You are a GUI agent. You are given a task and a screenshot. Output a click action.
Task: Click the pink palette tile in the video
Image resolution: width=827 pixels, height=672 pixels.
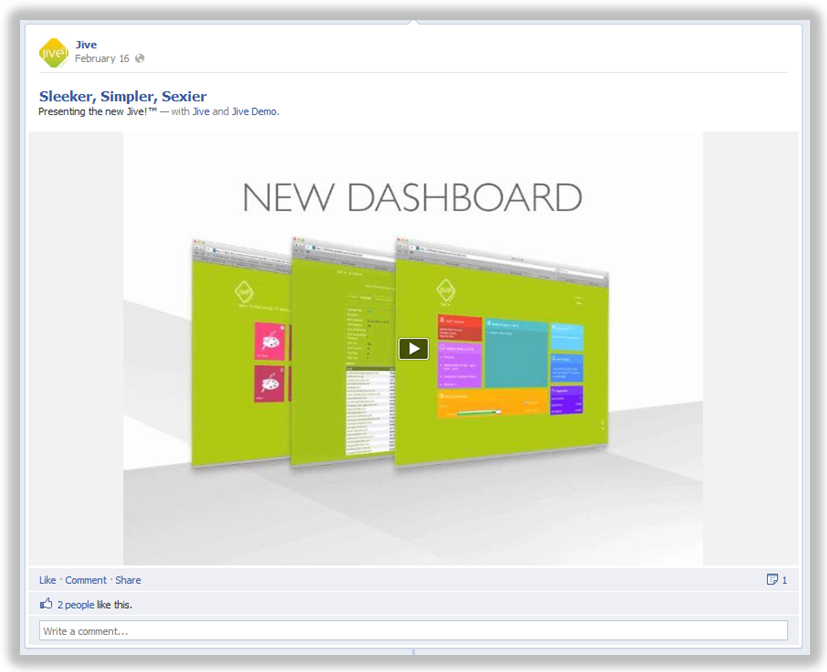point(270,341)
